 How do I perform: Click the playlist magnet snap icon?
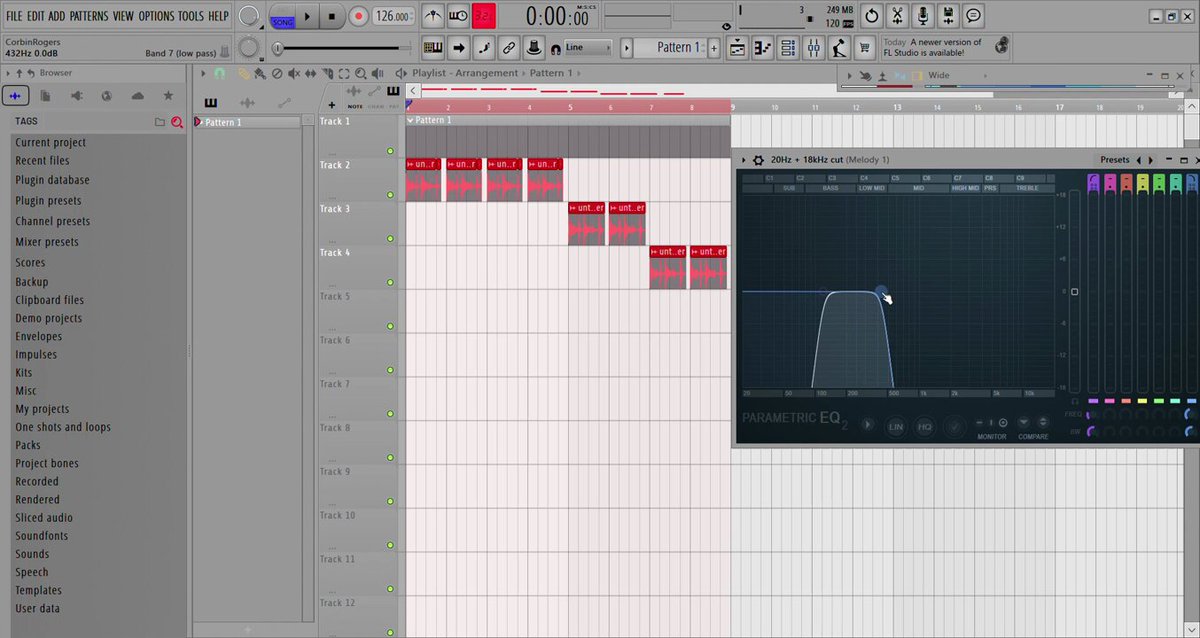pos(220,73)
